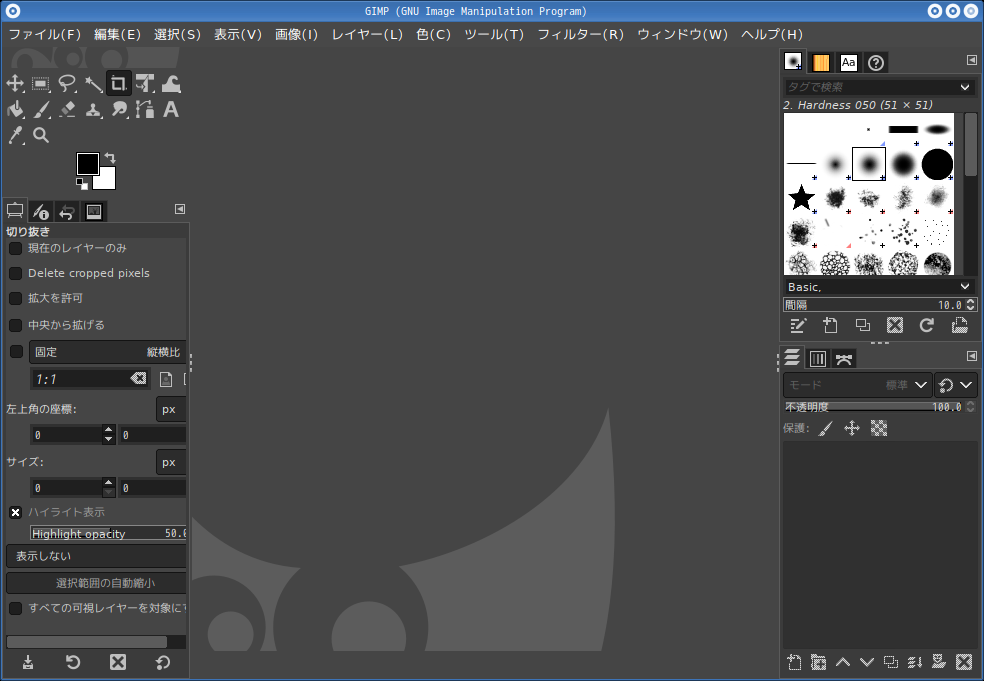Select the Free Select lasso tool
The image size is (984, 681).
tap(67, 83)
